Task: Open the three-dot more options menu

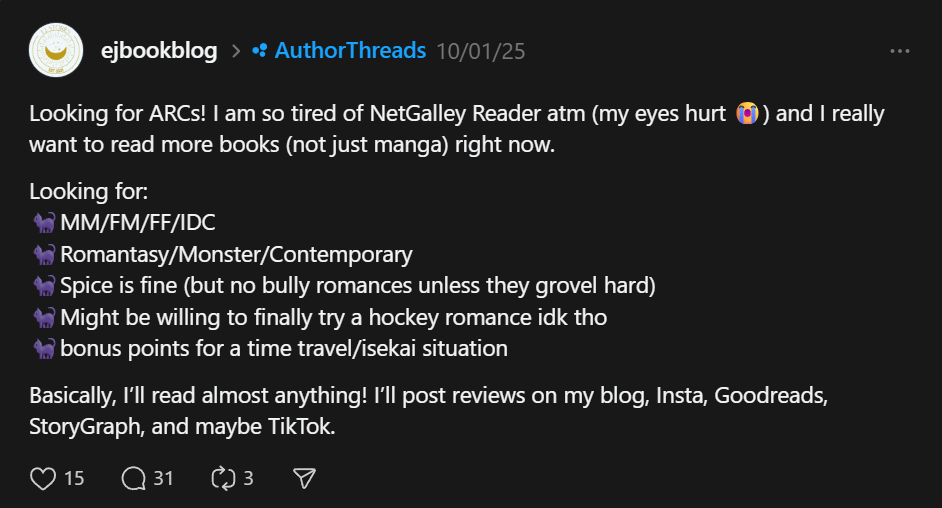Action: coord(899,51)
